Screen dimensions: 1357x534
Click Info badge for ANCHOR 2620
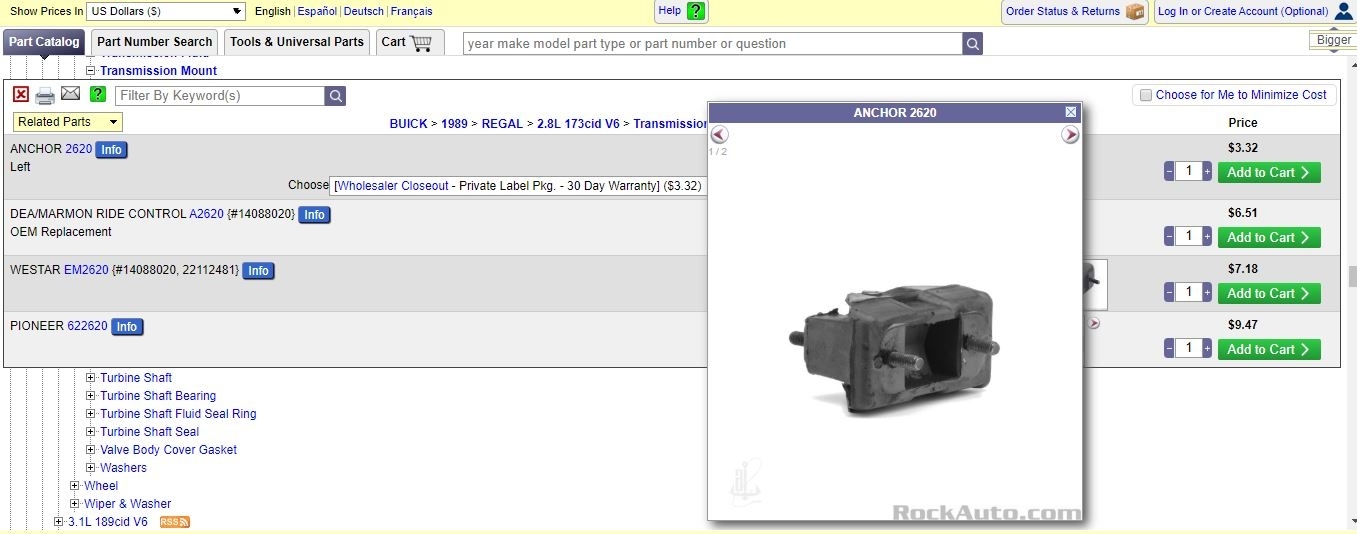111,150
